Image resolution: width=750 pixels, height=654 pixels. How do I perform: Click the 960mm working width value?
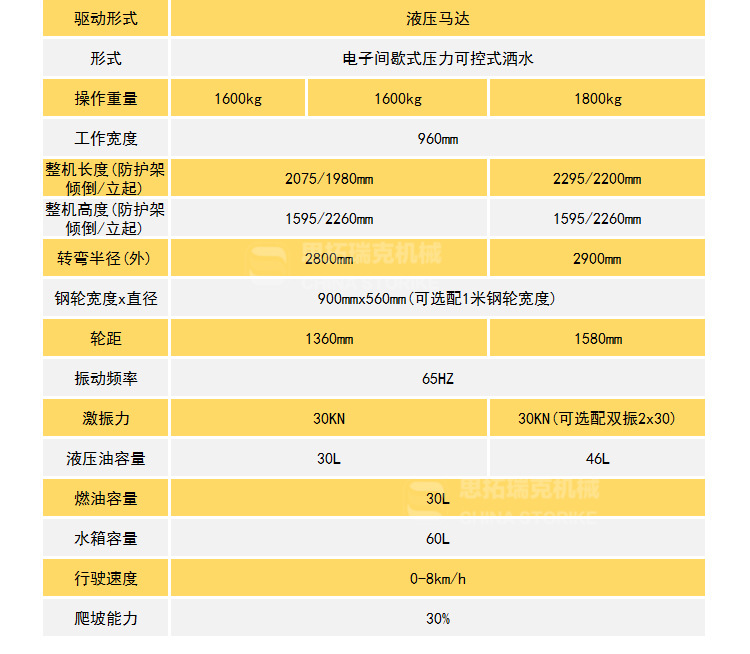[x=437, y=139]
